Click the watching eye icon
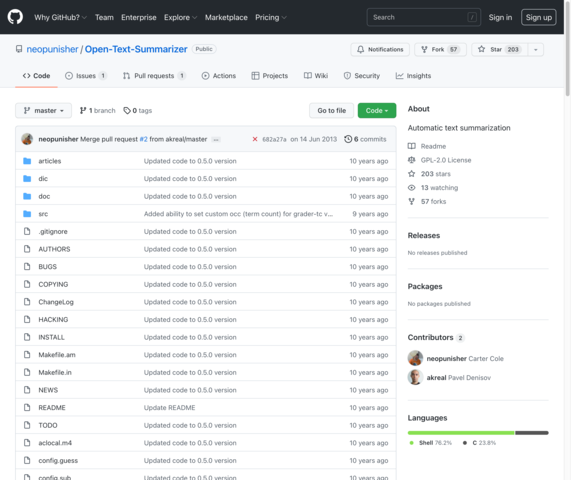Screen dimensions: 571x480 tap(411, 188)
